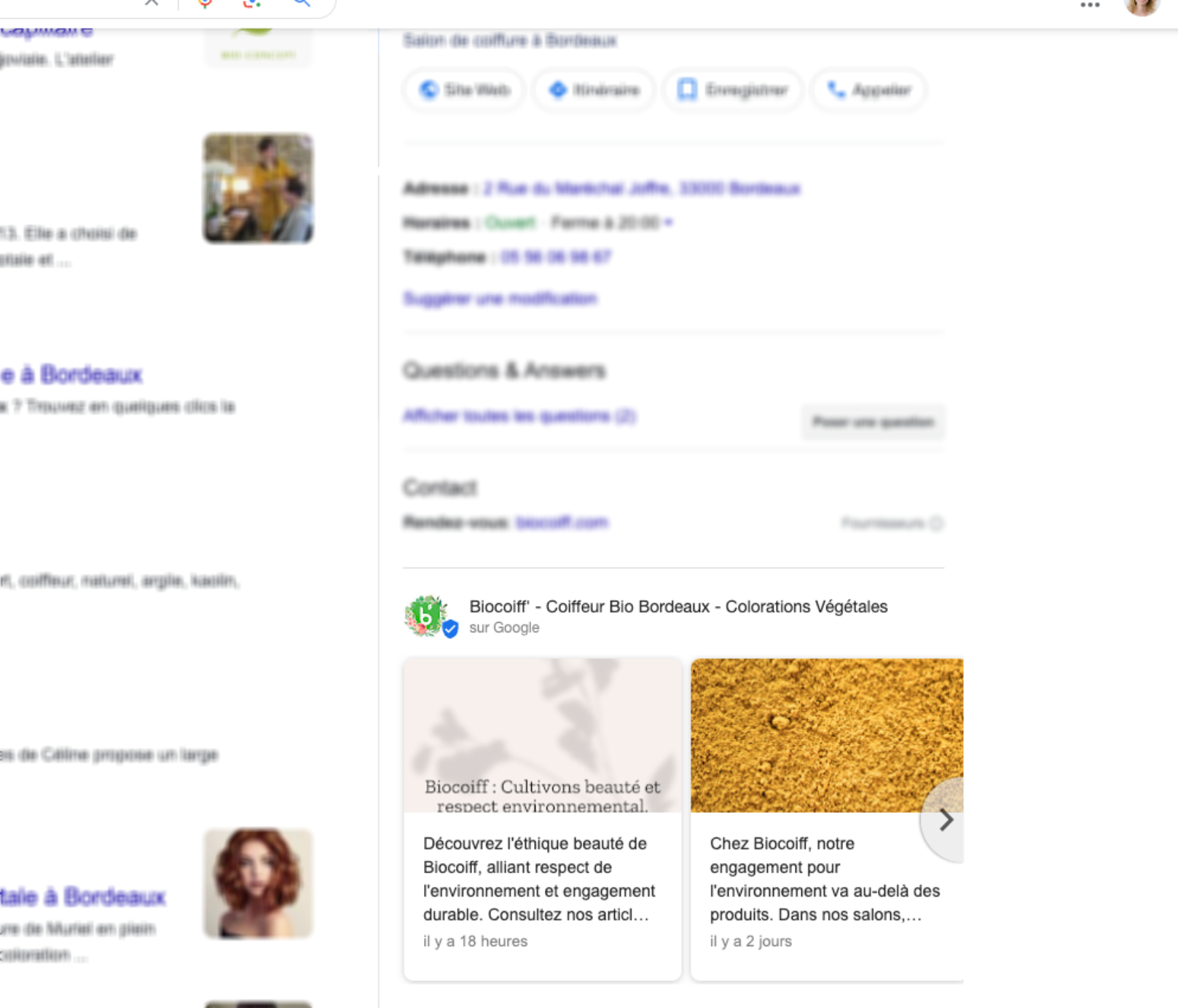The image size is (1178, 1008).
Task: Open the search result ending in à Bordeaux with the Trouvez snippet
Action: [x=71, y=374]
